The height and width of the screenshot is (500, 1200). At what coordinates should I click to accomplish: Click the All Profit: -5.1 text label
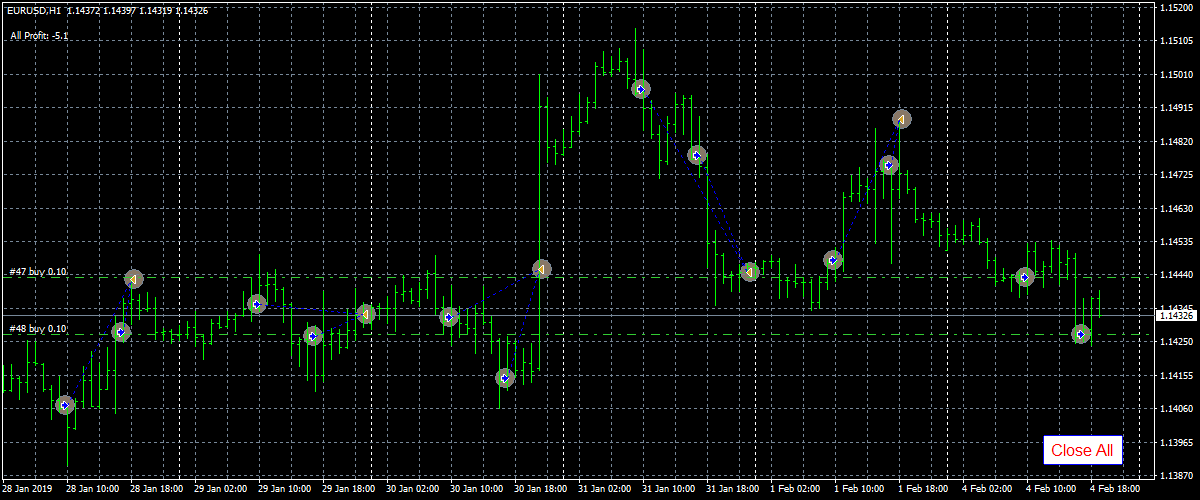click(x=39, y=36)
